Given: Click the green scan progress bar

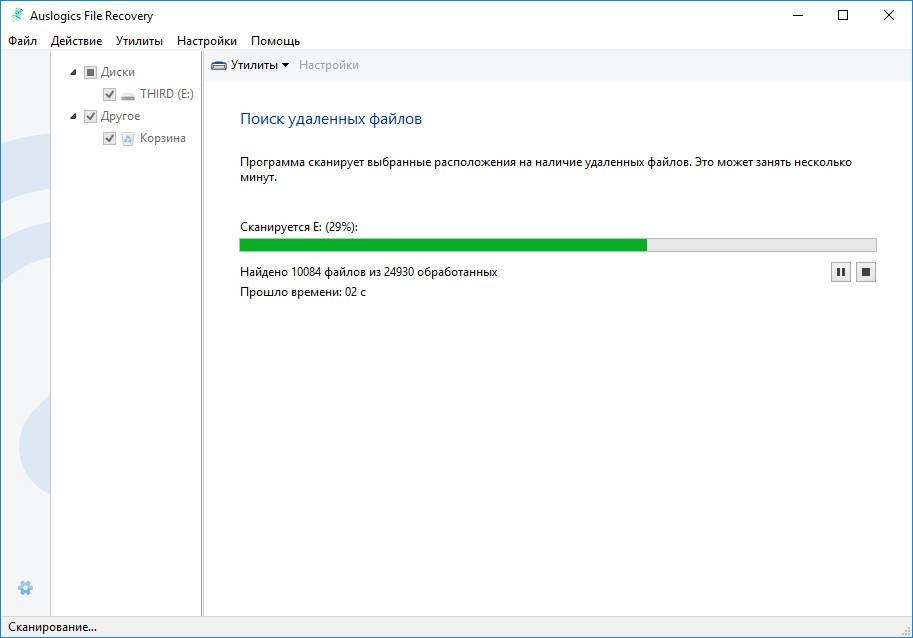Looking at the screenshot, I should click(x=558, y=245).
